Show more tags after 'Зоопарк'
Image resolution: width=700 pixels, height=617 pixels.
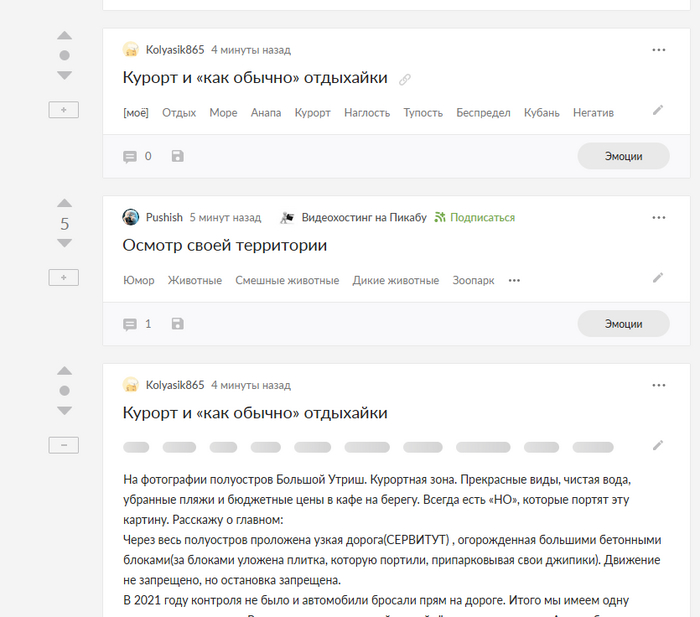514,280
